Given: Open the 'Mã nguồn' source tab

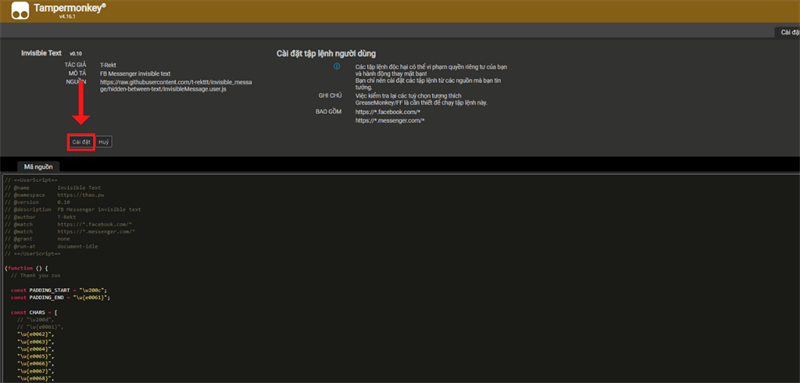Looking at the screenshot, I should pyautogui.click(x=38, y=166).
